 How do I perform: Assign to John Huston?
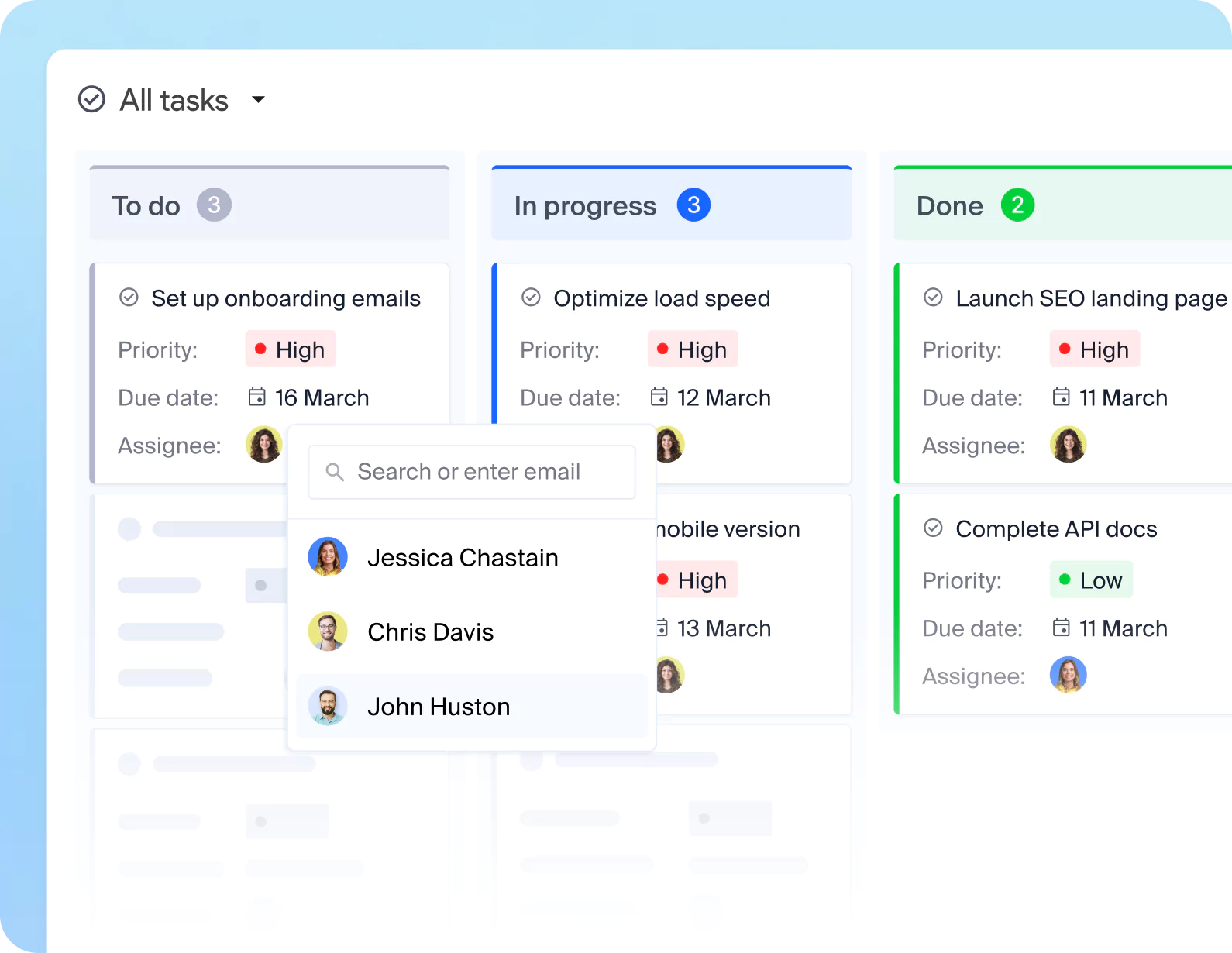pos(472,706)
